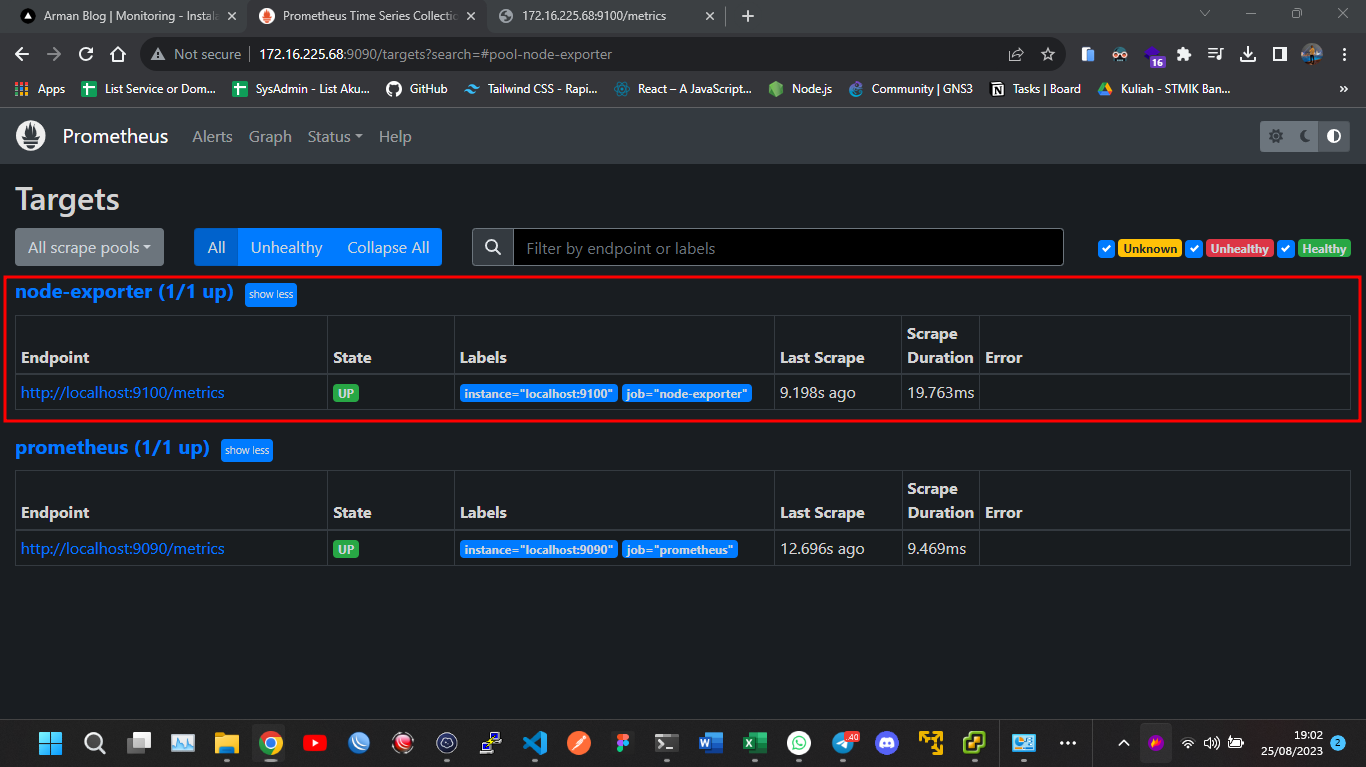Launch Visual Studio Code from taskbar
Screen dimensions: 1366x767
coord(535,743)
